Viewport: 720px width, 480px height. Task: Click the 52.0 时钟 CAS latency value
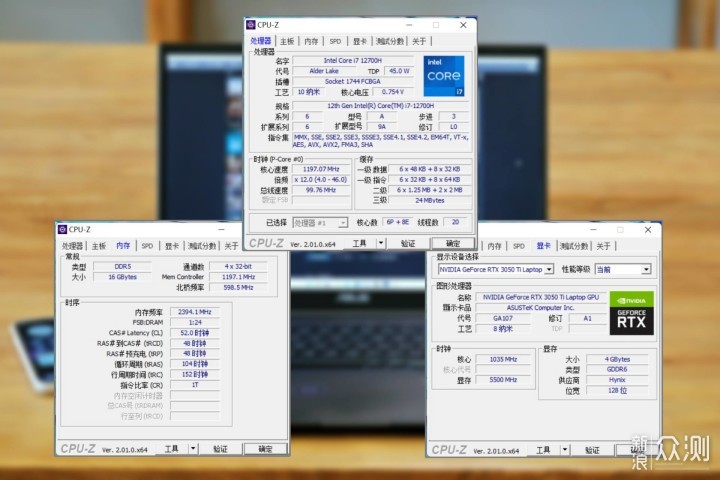click(x=195, y=333)
